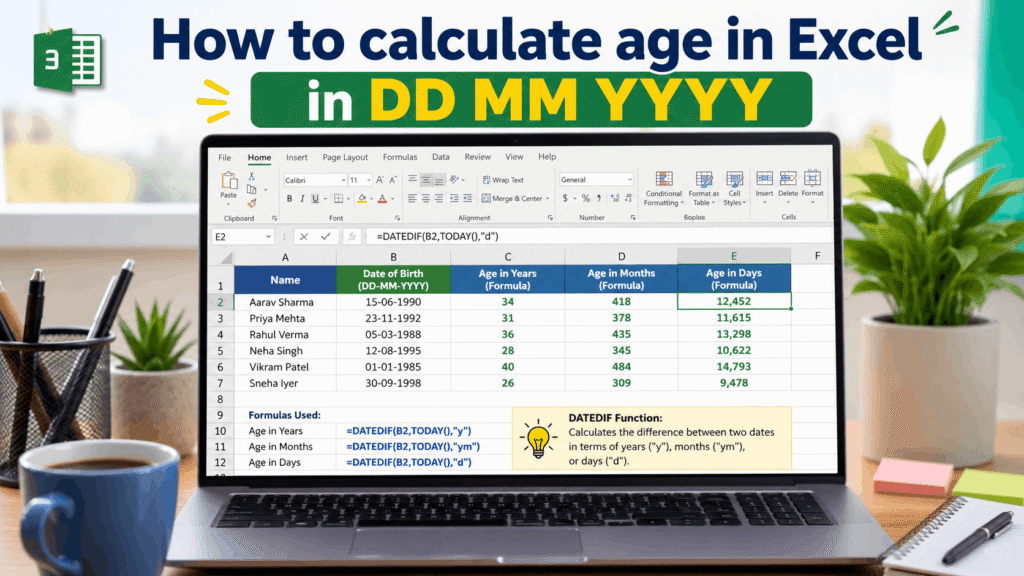Click Increase Font Size icon
1024x576 pixels.
click(380, 180)
